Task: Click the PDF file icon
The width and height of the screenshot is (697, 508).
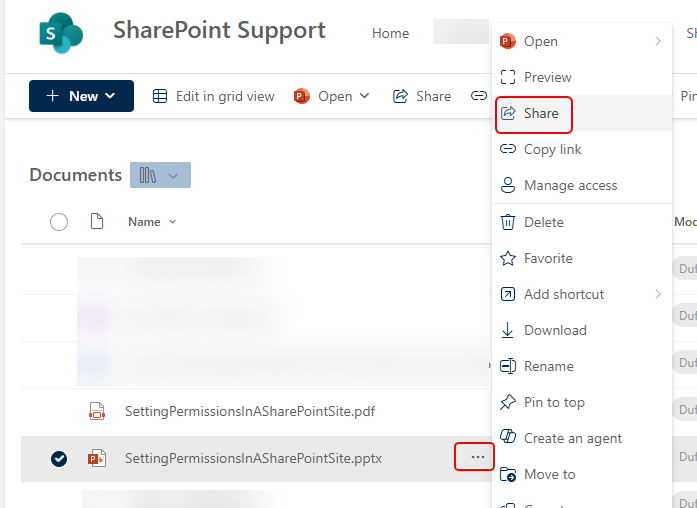Action: coord(97,410)
